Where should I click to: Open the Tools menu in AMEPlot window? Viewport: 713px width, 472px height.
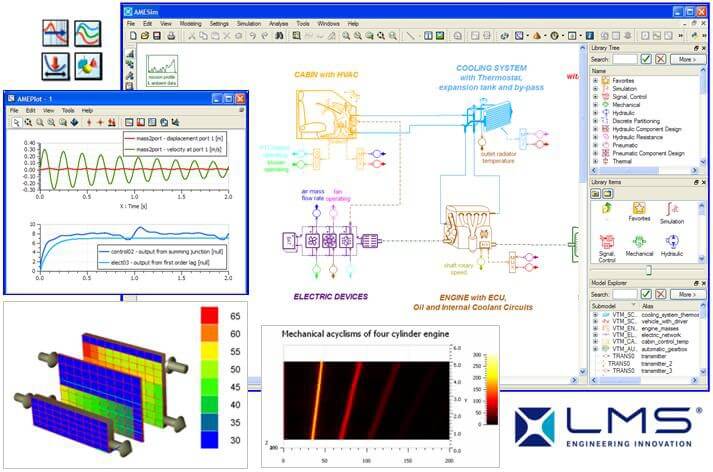click(x=68, y=110)
